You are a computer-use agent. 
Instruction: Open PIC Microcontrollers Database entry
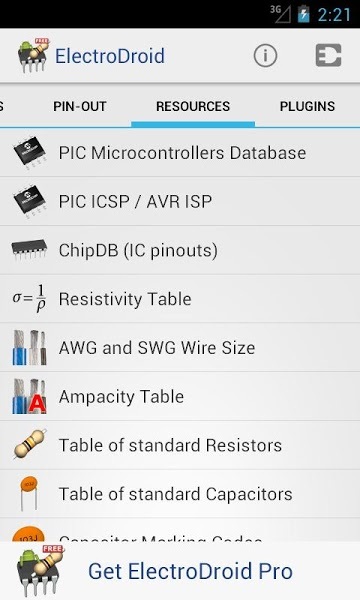(180, 152)
